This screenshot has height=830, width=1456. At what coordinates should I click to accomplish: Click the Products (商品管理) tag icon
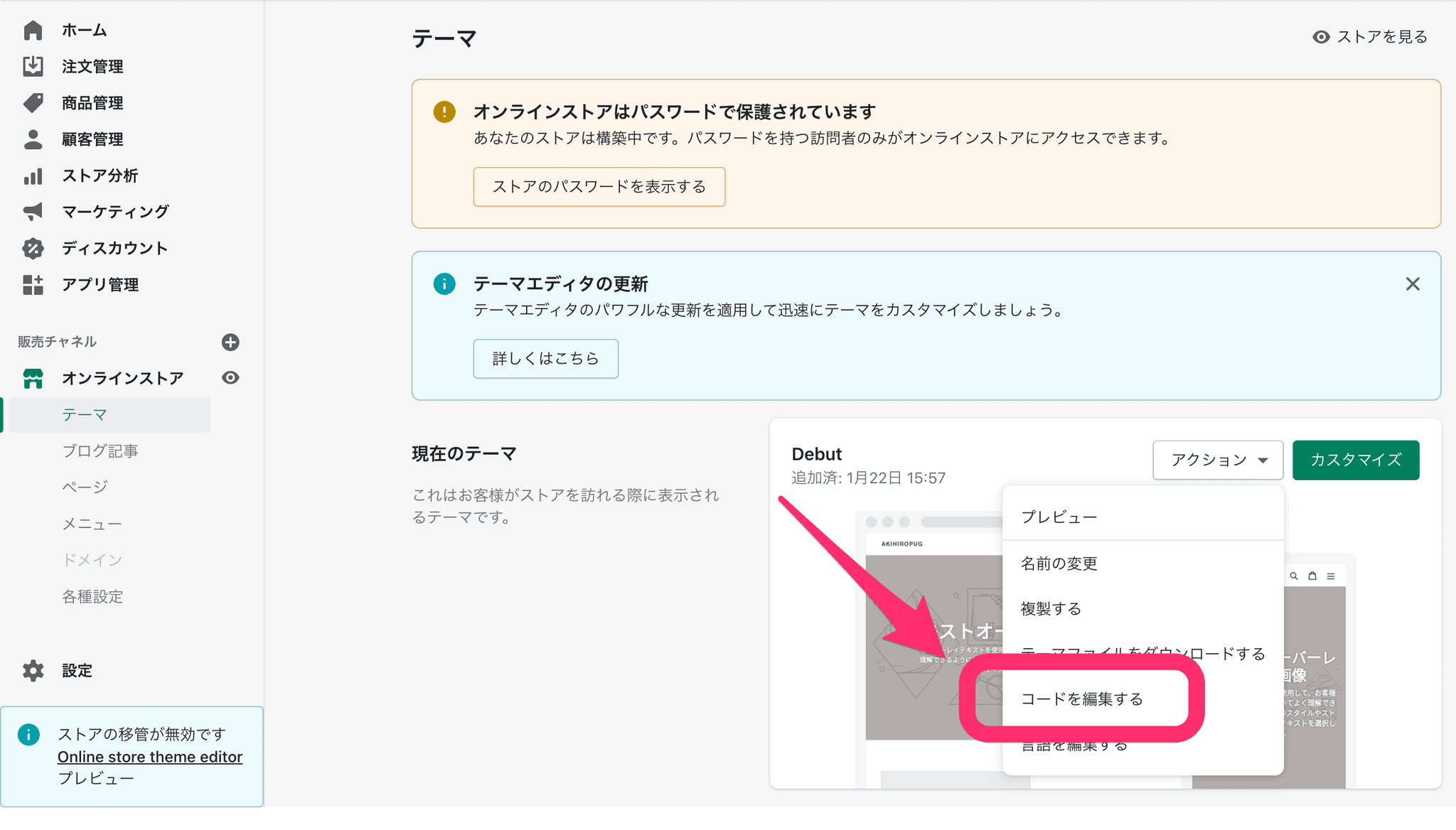click(x=33, y=103)
